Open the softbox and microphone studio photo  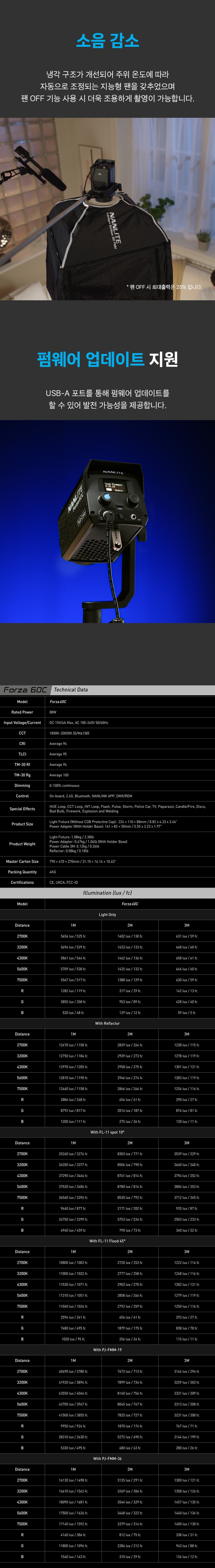107,208
